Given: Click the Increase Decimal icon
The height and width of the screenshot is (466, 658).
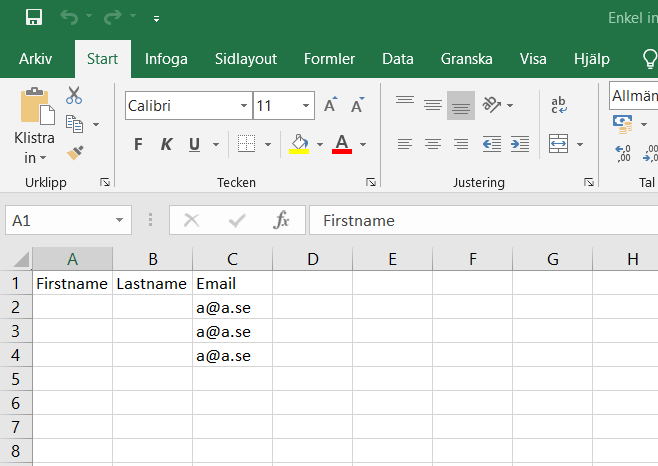Looking at the screenshot, I should point(623,154).
